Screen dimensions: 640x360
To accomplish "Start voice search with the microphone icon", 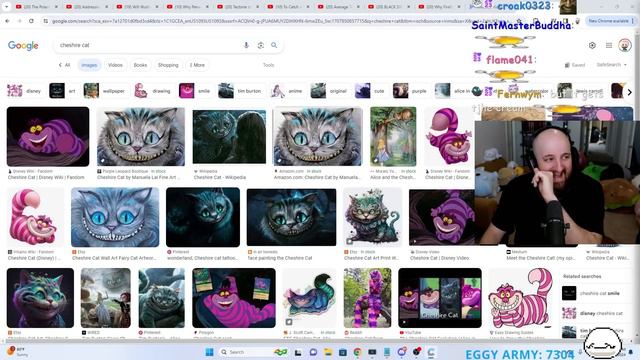I will 246,45.
